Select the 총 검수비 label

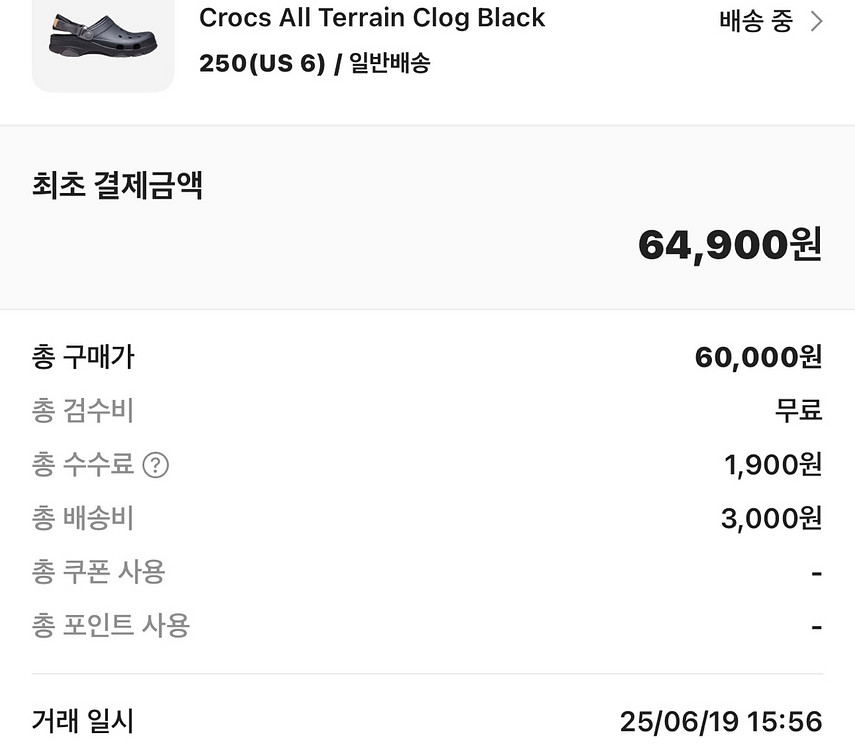click(x=83, y=411)
